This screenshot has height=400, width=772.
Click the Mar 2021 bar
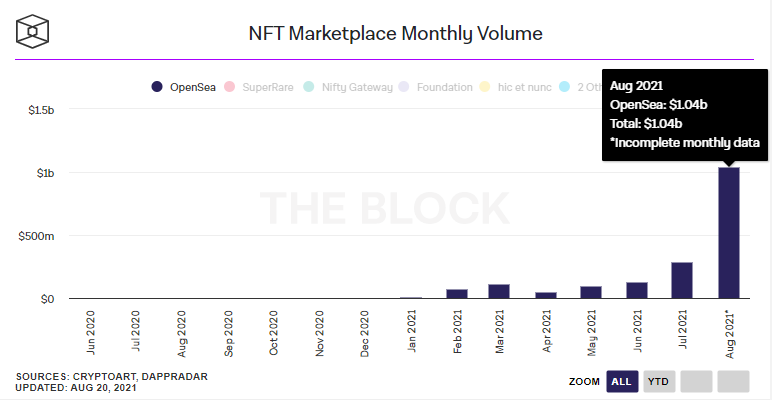[499, 292]
